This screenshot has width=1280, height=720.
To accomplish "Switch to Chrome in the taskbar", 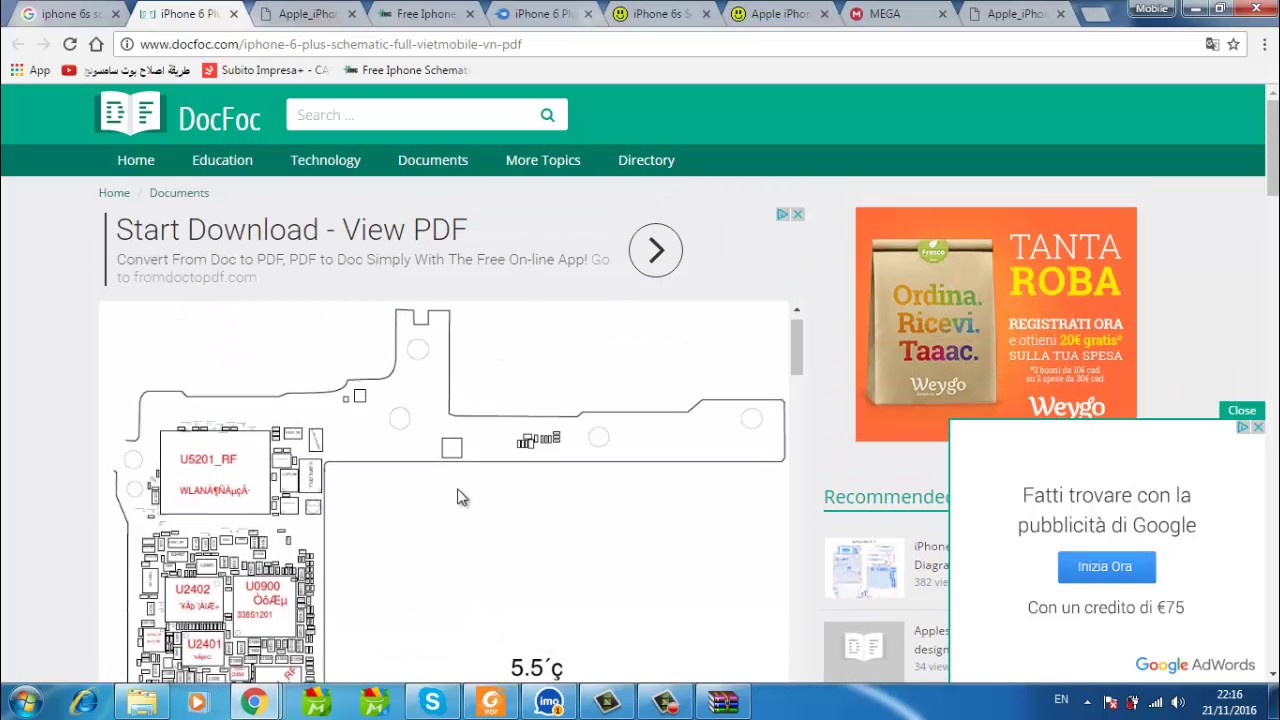I will pyautogui.click(x=254, y=702).
